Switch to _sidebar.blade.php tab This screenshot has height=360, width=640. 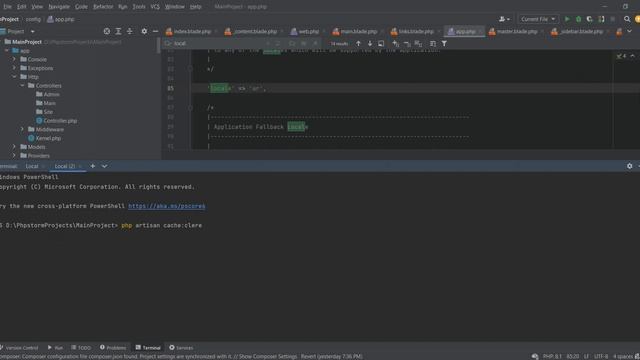coord(578,31)
